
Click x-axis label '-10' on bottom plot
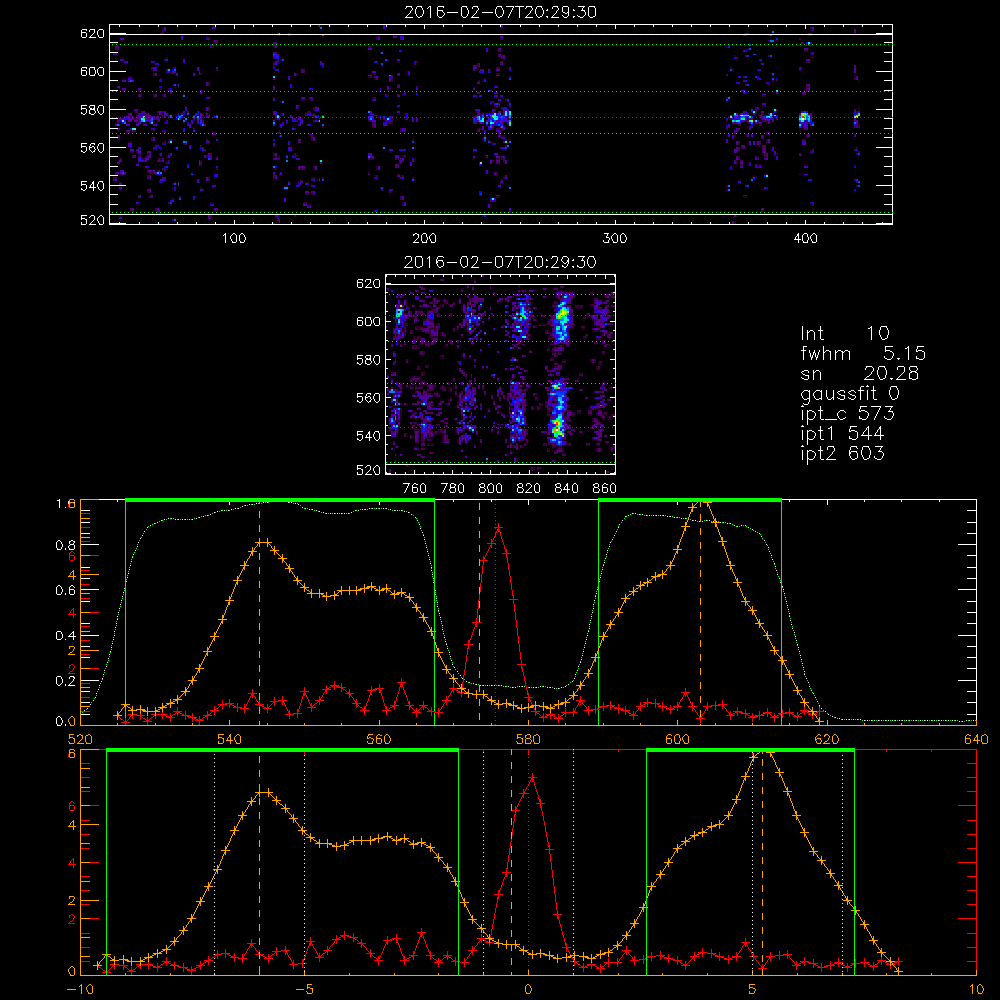click(x=79, y=990)
